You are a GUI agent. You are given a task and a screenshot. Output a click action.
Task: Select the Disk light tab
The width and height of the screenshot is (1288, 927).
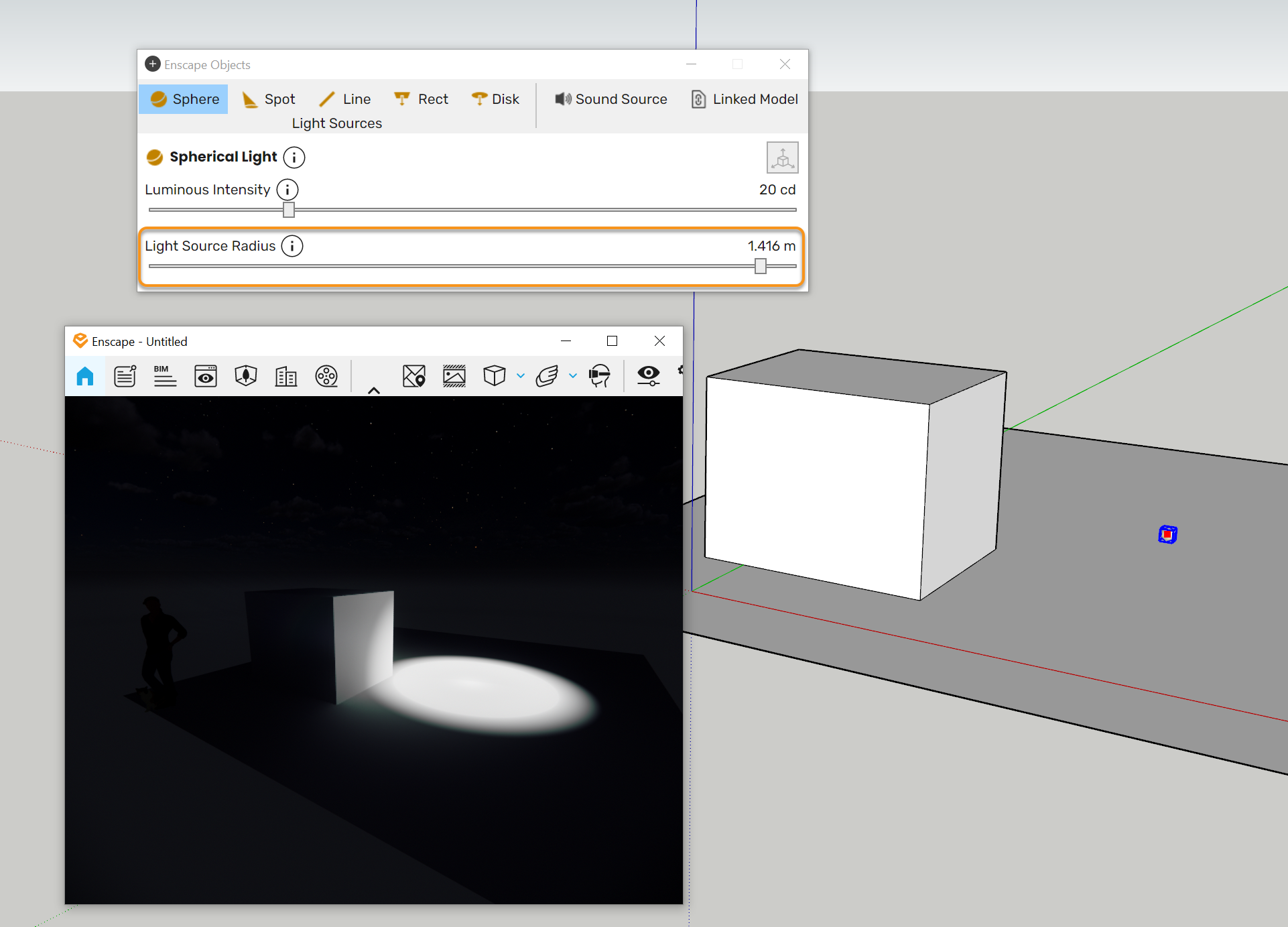click(496, 99)
